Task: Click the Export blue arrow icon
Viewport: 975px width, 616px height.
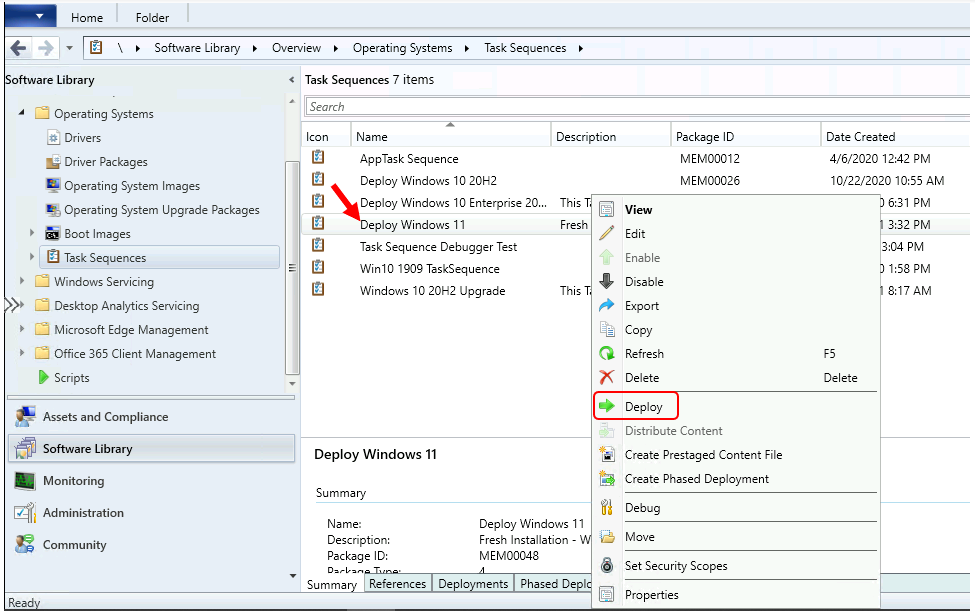Action: tap(606, 305)
